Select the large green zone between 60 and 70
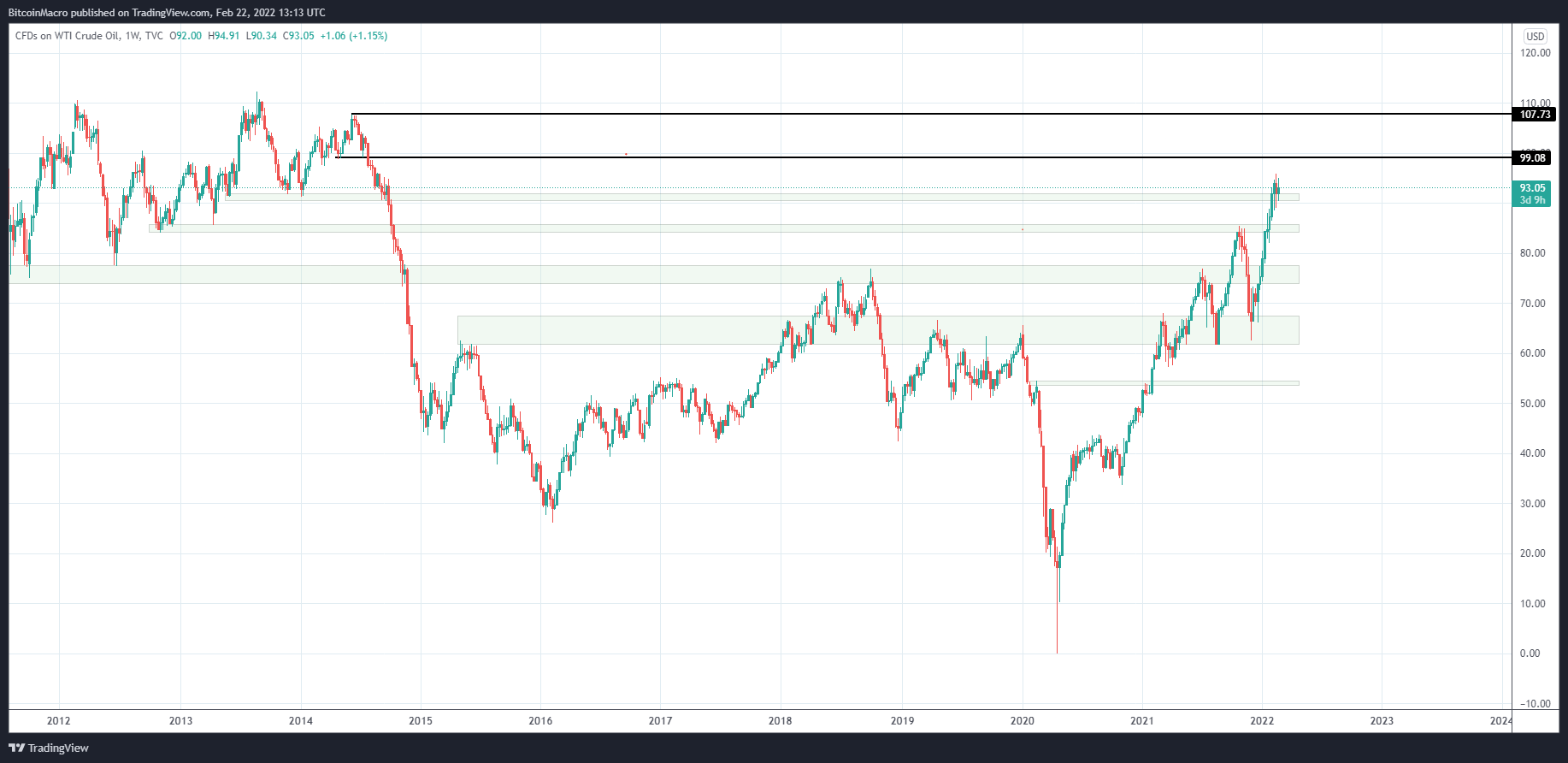Image resolution: width=1568 pixels, height=763 pixels. (878, 330)
